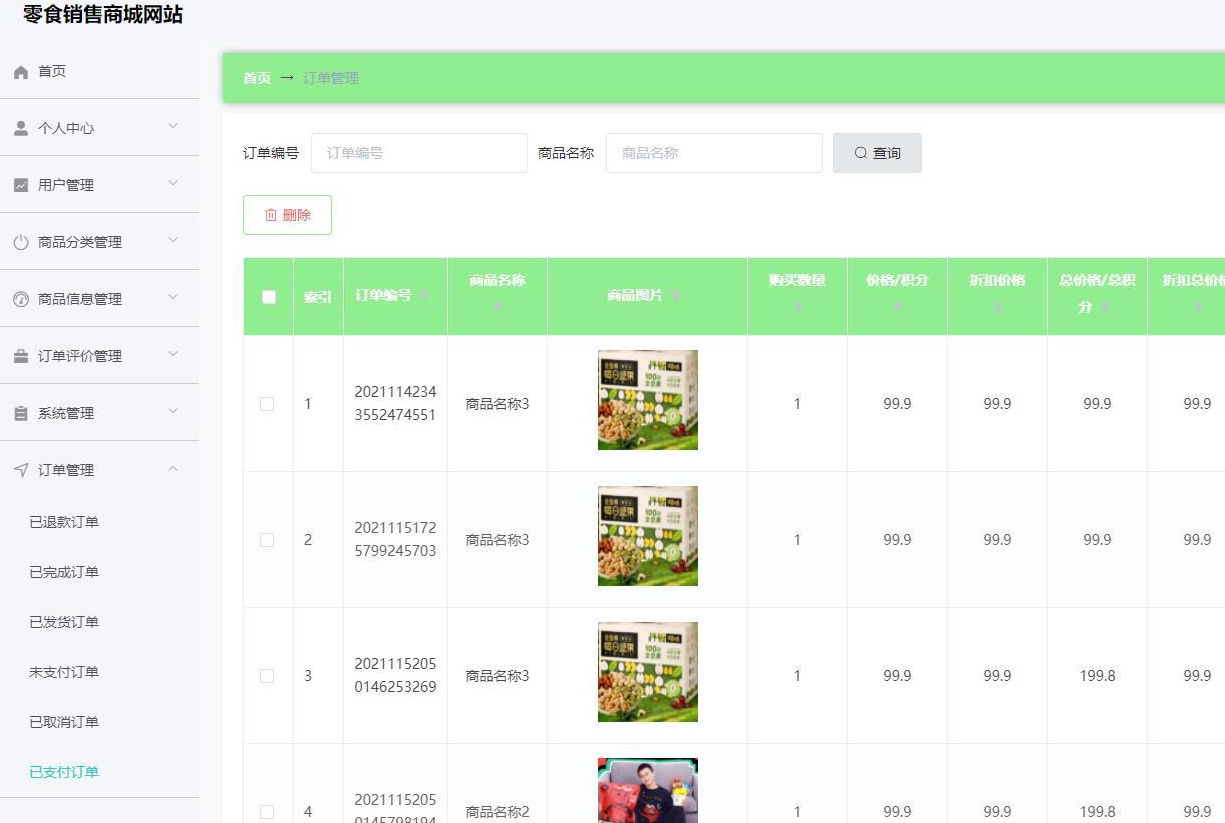Expand the 系统管理 menu chevron

(x=173, y=411)
